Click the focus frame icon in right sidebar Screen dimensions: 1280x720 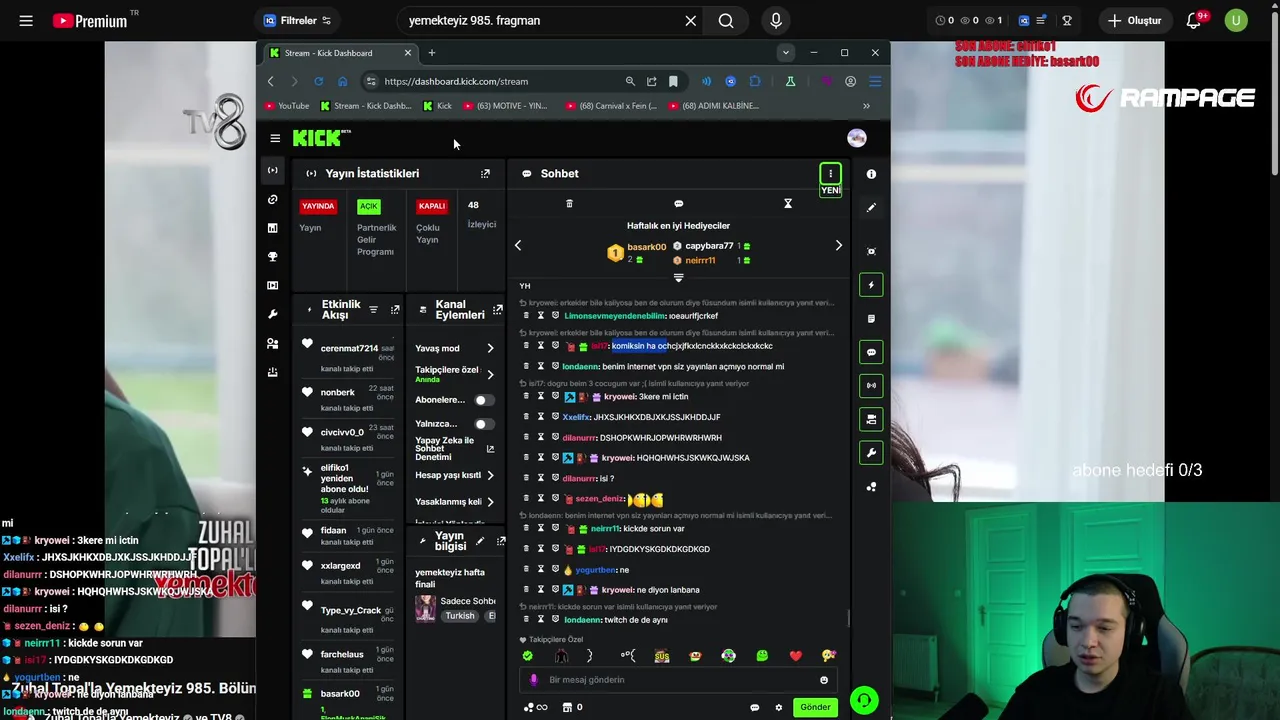871,251
